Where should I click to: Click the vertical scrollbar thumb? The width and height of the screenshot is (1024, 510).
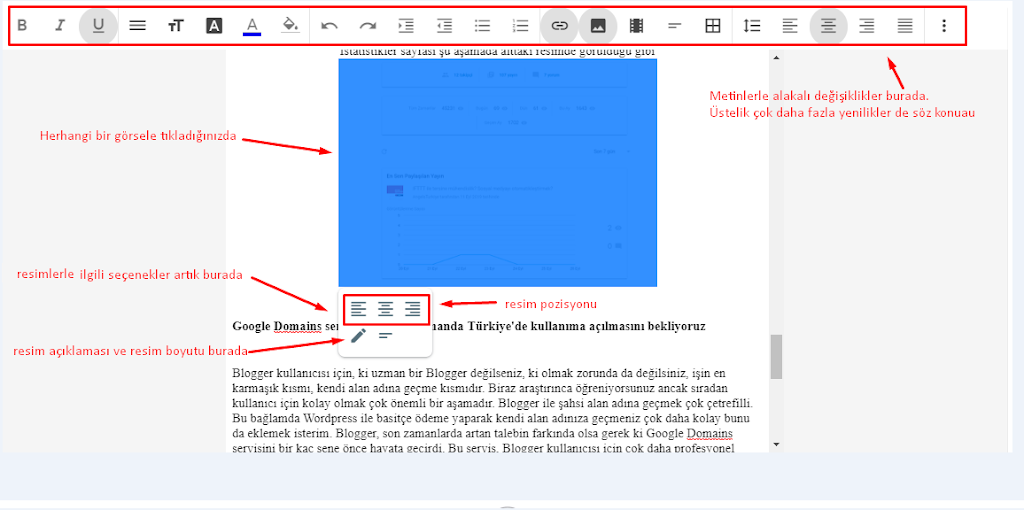(x=776, y=356)
